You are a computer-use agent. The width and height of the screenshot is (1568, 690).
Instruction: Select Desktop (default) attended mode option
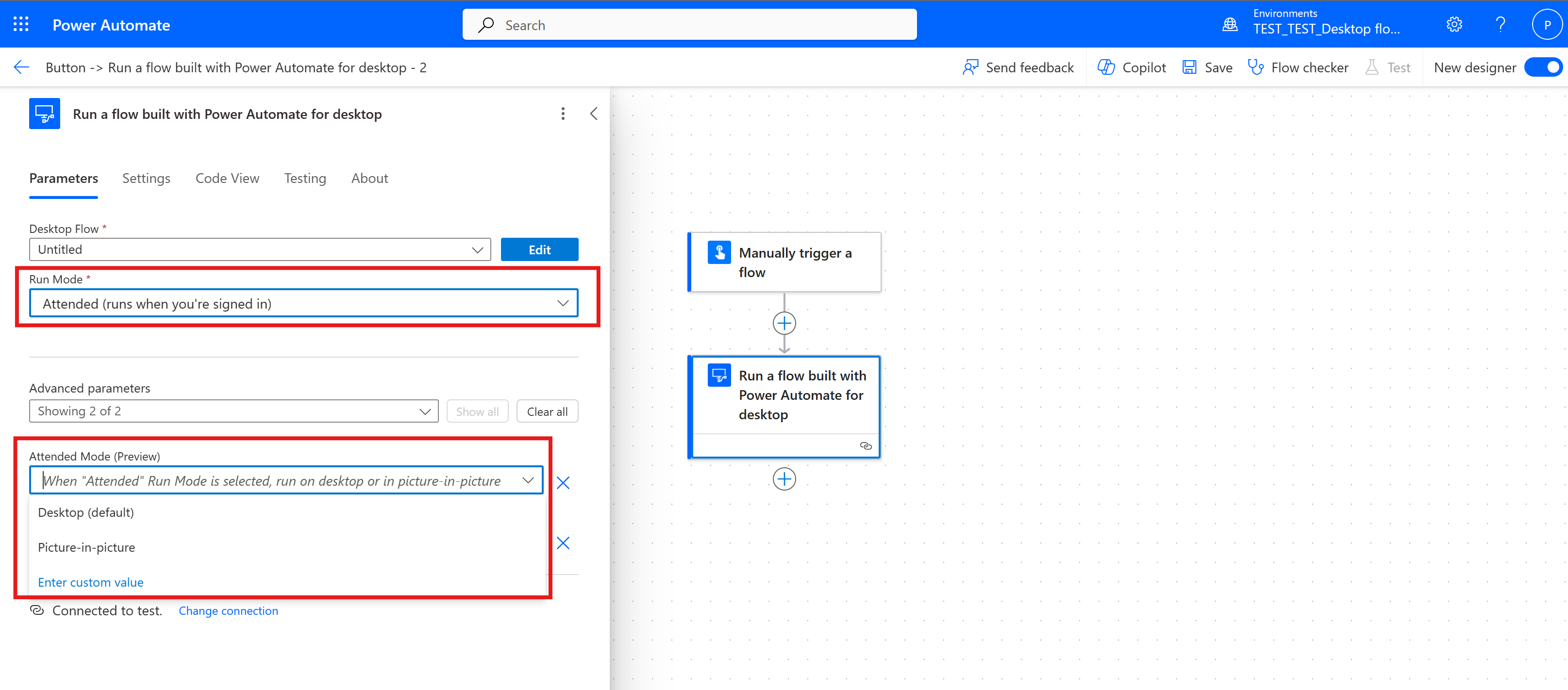pyautogui.click(x=86, y=512)
